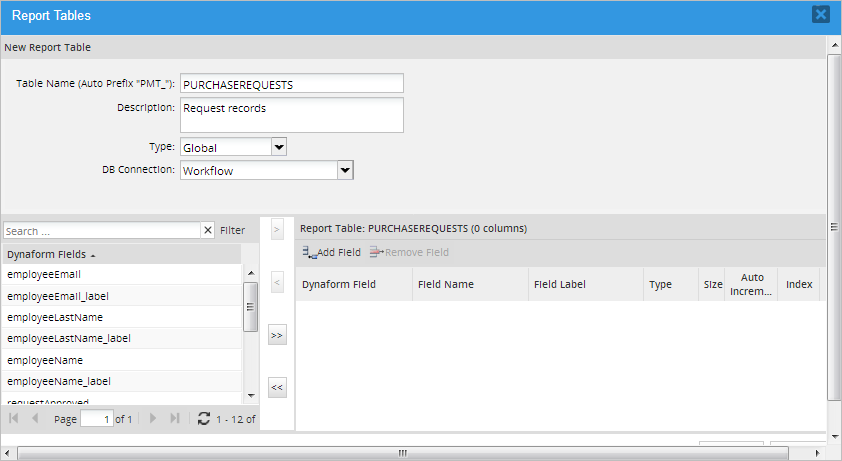
Task: Move all fields right with the >> button
Action: click(x=277, y=335)
